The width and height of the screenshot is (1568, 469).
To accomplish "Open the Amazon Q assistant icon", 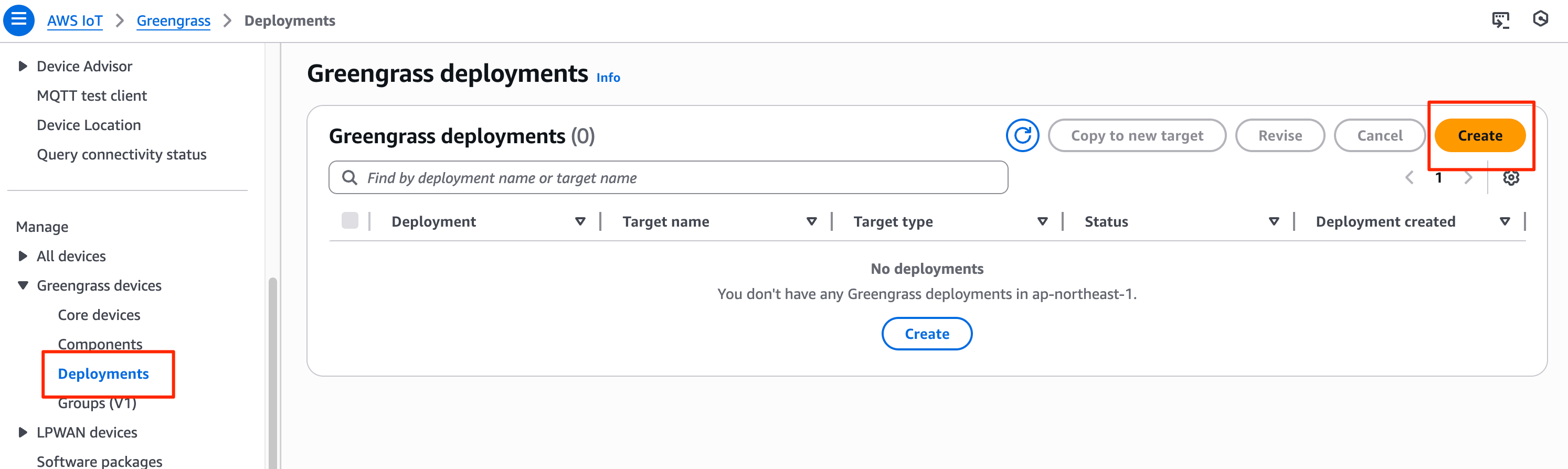I will pyautogui.click(x=1540, y=20).
